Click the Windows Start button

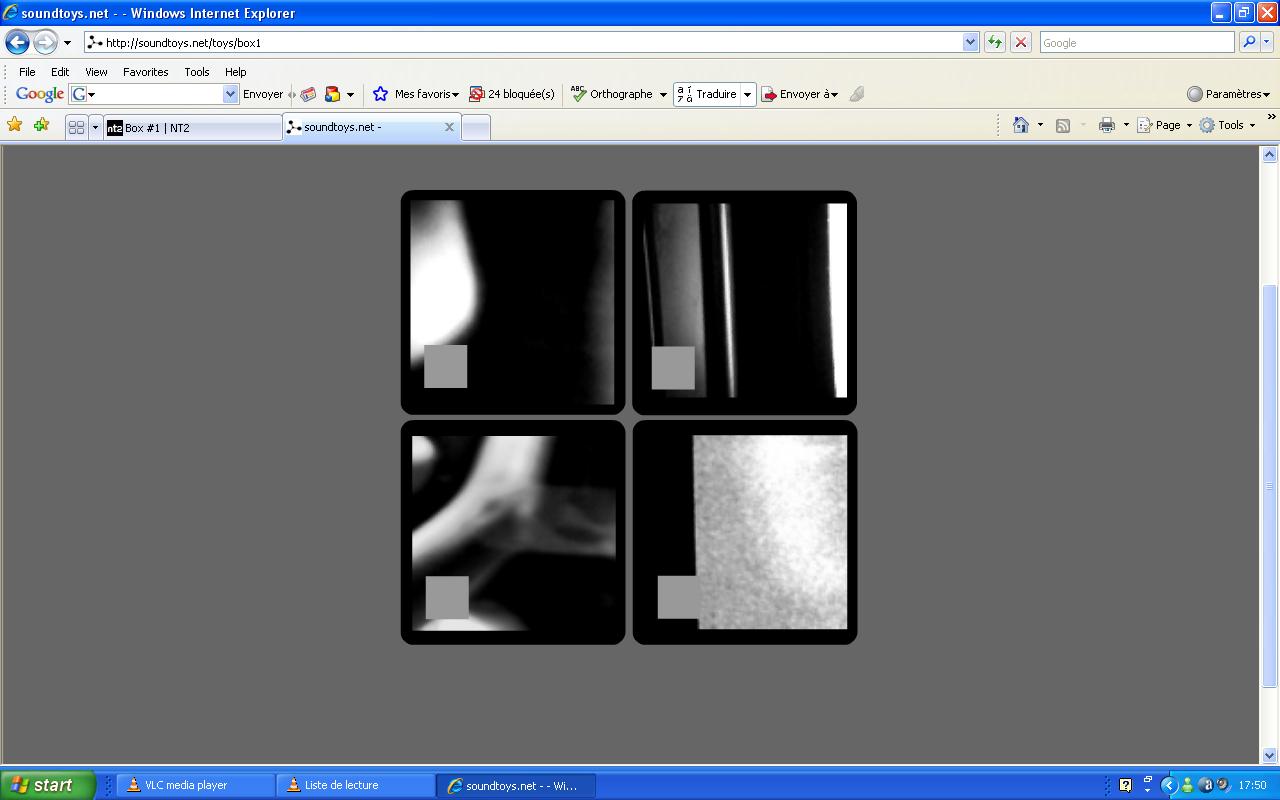tap(47, 785)
